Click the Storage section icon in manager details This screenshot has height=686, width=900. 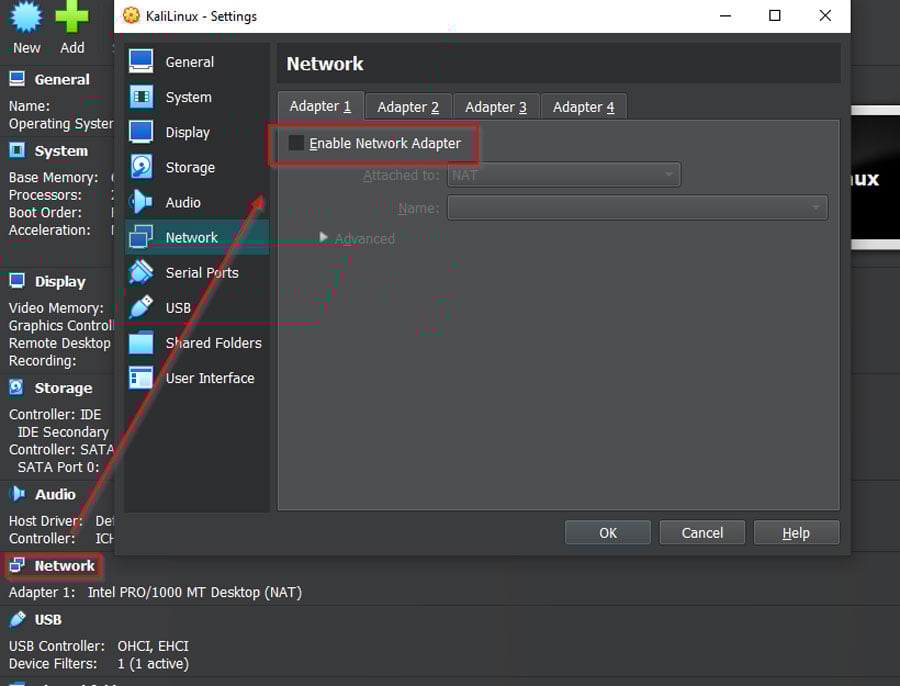click(x=17, y=387)
